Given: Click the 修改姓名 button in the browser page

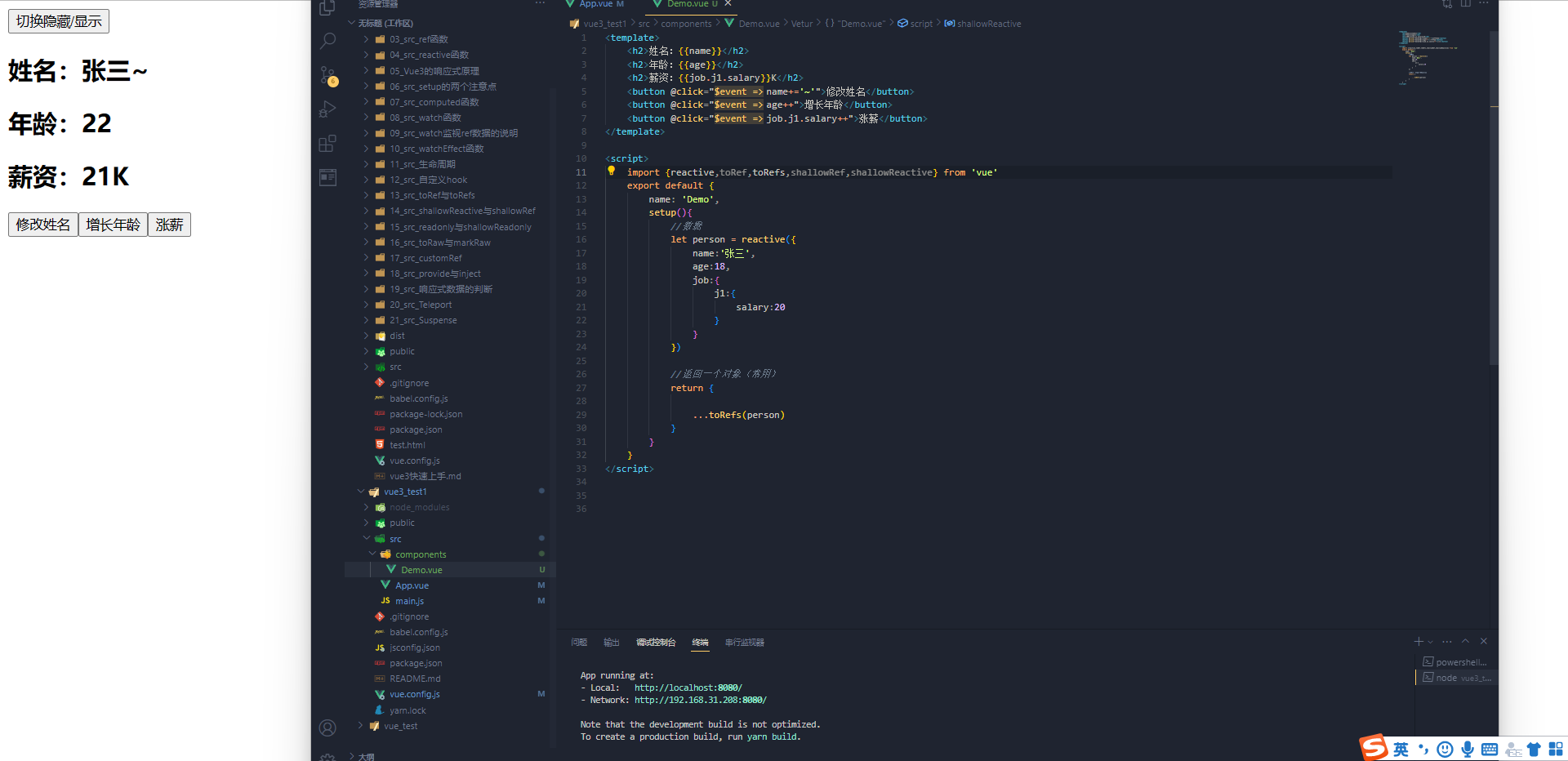Looking at the screenshot, I should (x=43, y=225).
